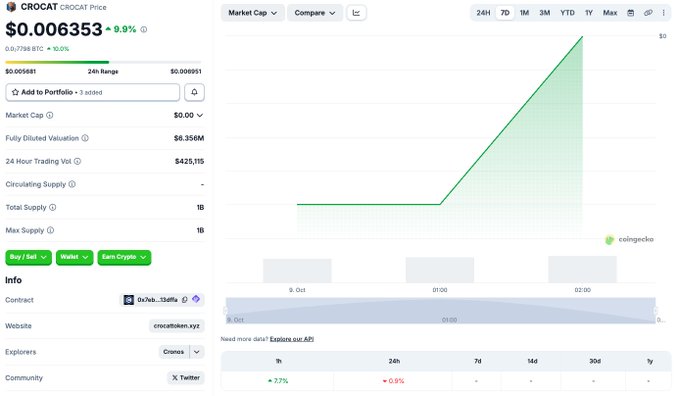Open the Fully Diluted Valuation info icon
The height and width of the screenshot is (396, 679).
click(x=85, y=138)
